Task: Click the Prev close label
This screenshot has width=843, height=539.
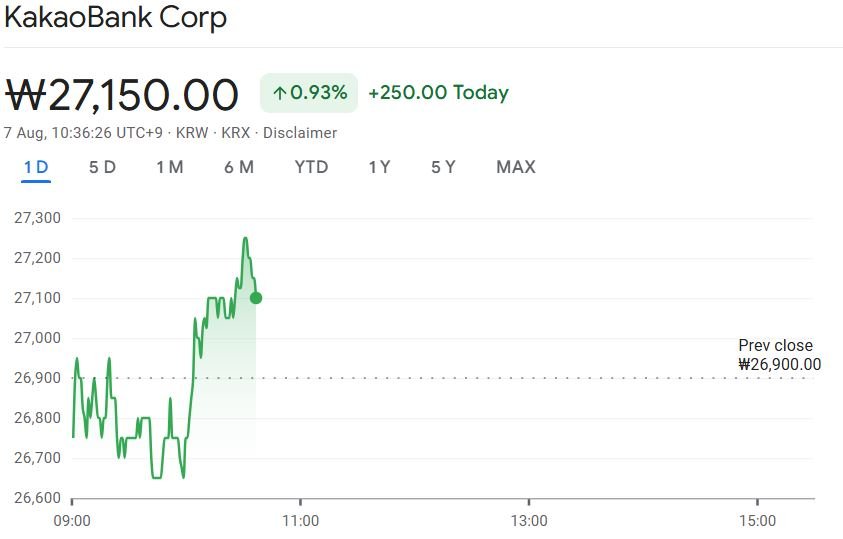Action: coord(775,346)
